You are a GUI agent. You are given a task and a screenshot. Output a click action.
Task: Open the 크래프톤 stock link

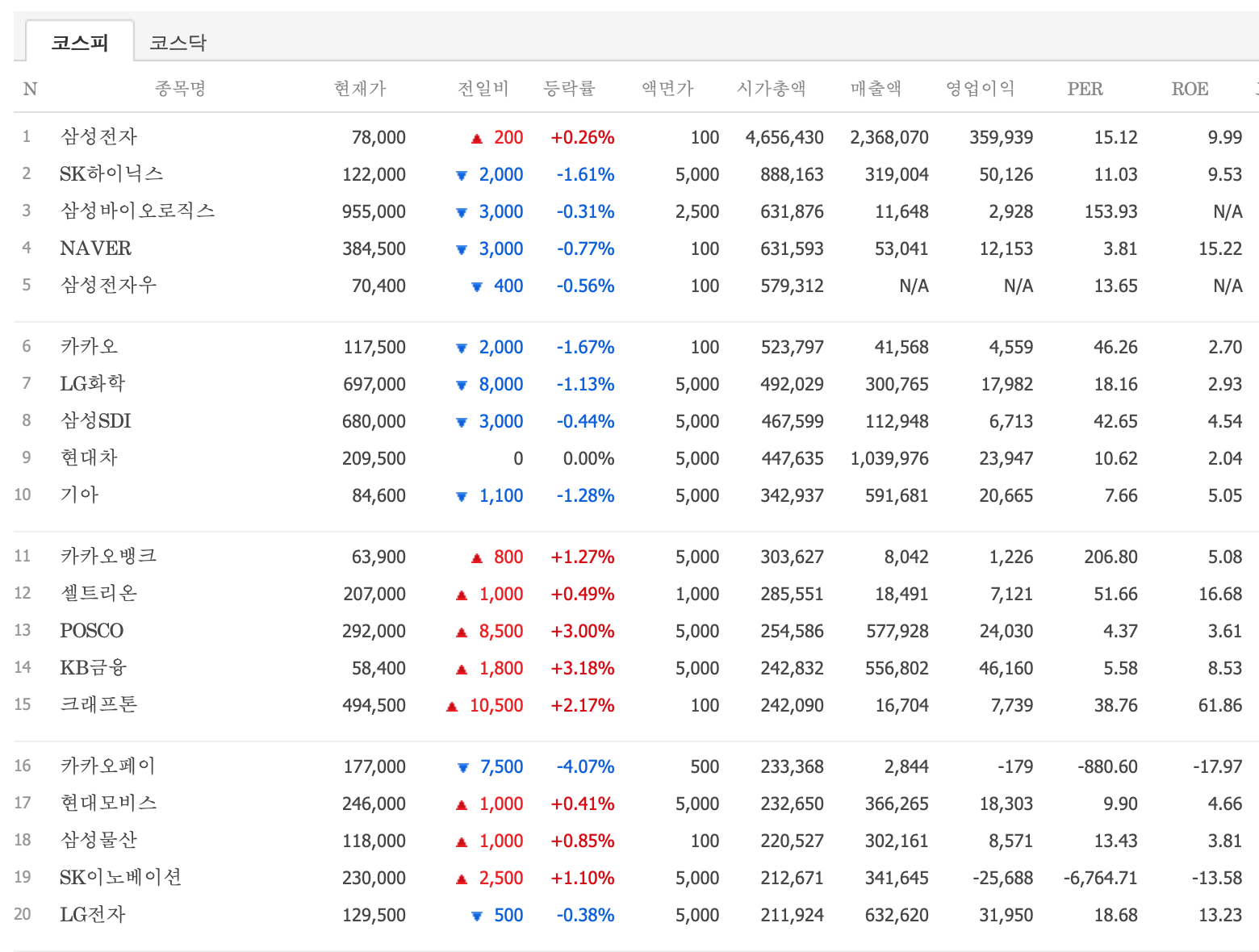98,705
